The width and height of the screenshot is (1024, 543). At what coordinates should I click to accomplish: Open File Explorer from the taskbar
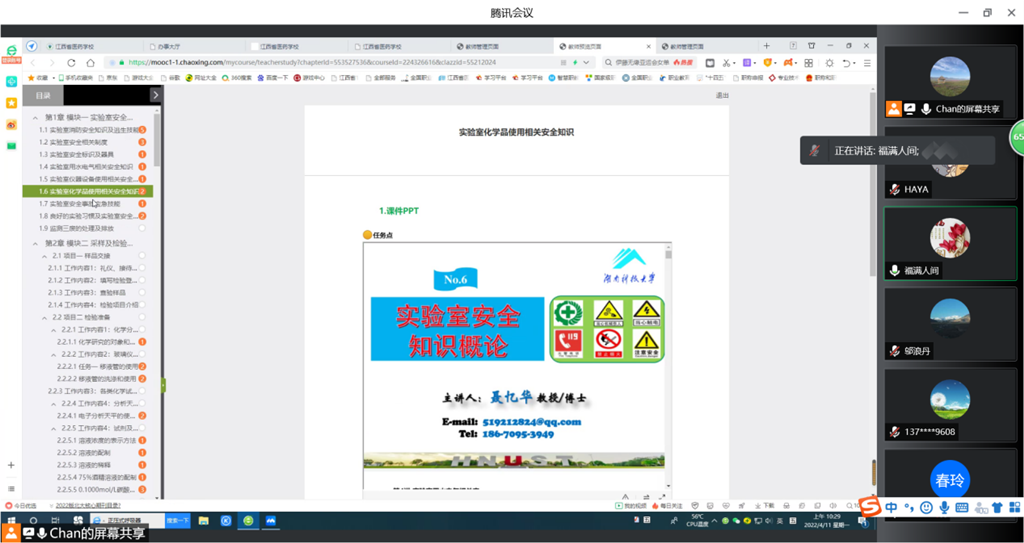pos(204,521)
